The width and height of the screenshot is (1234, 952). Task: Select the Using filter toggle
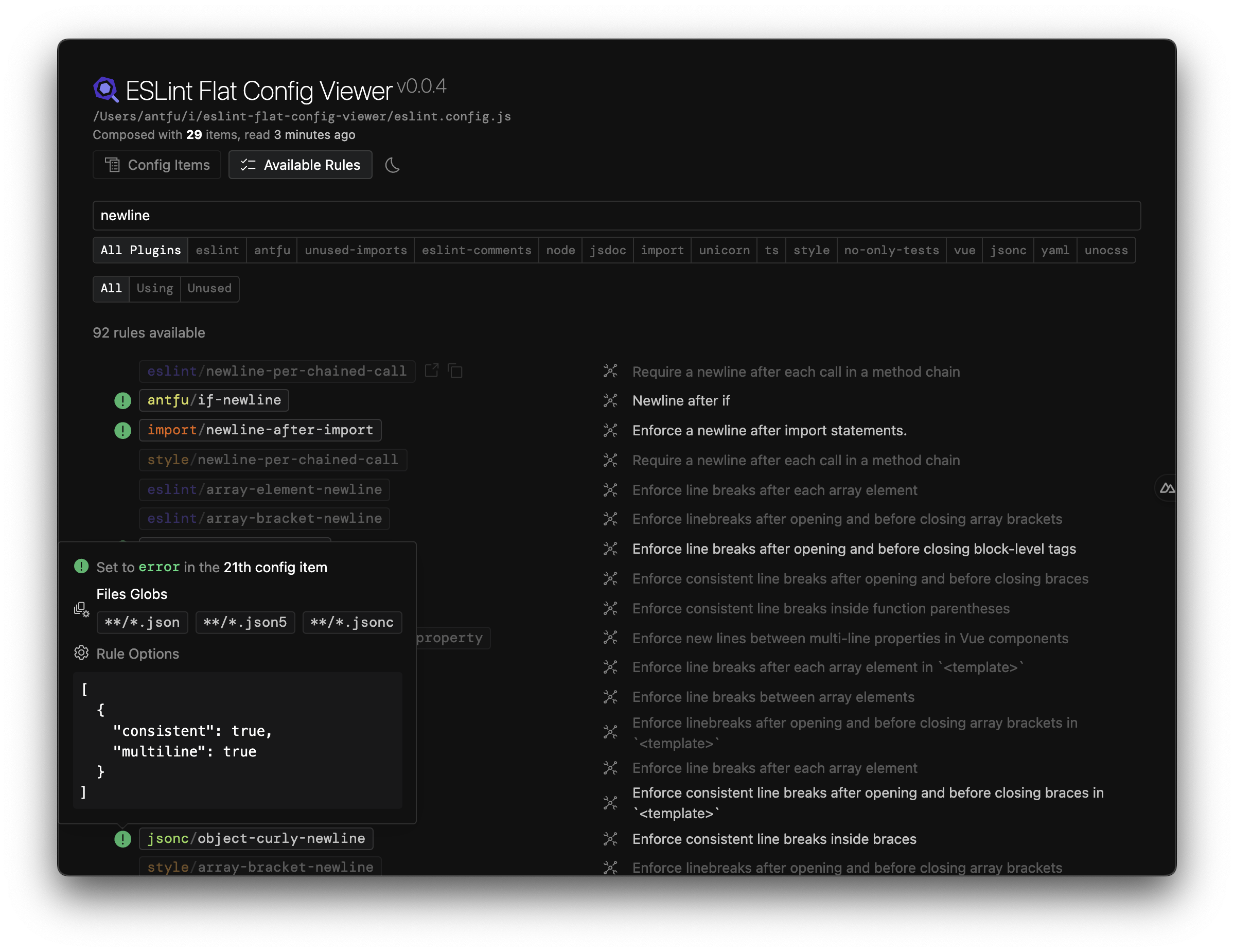tap(154, 288)
